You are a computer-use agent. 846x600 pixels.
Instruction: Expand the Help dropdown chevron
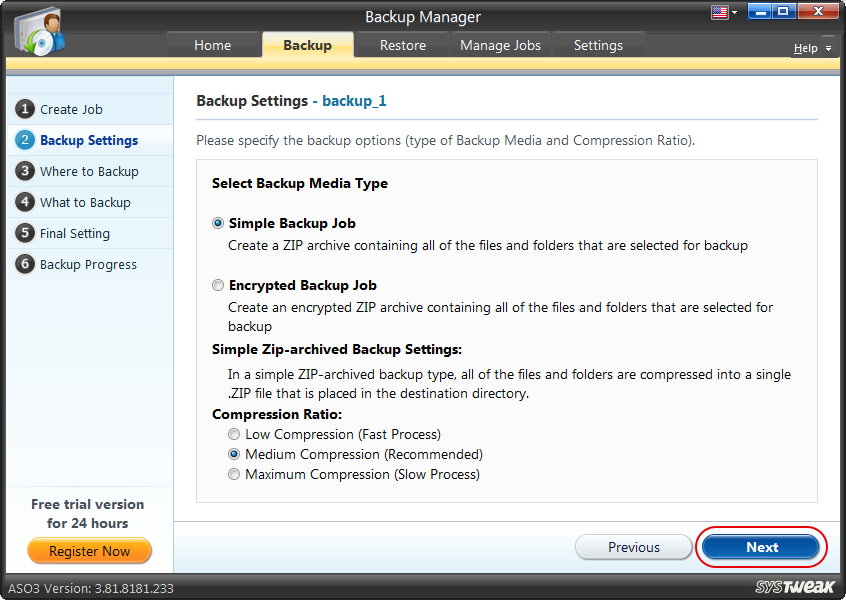tap(829, 48)
